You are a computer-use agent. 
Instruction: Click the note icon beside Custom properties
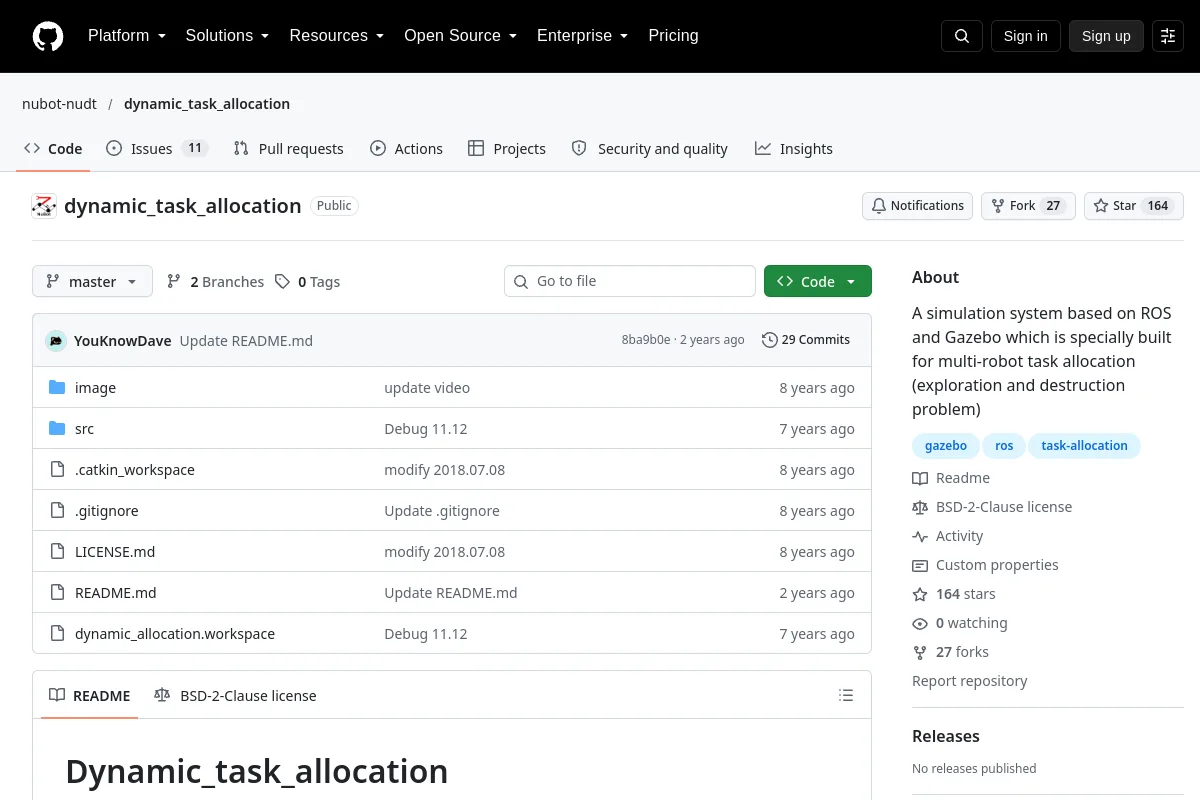click(x=920, y=565)
